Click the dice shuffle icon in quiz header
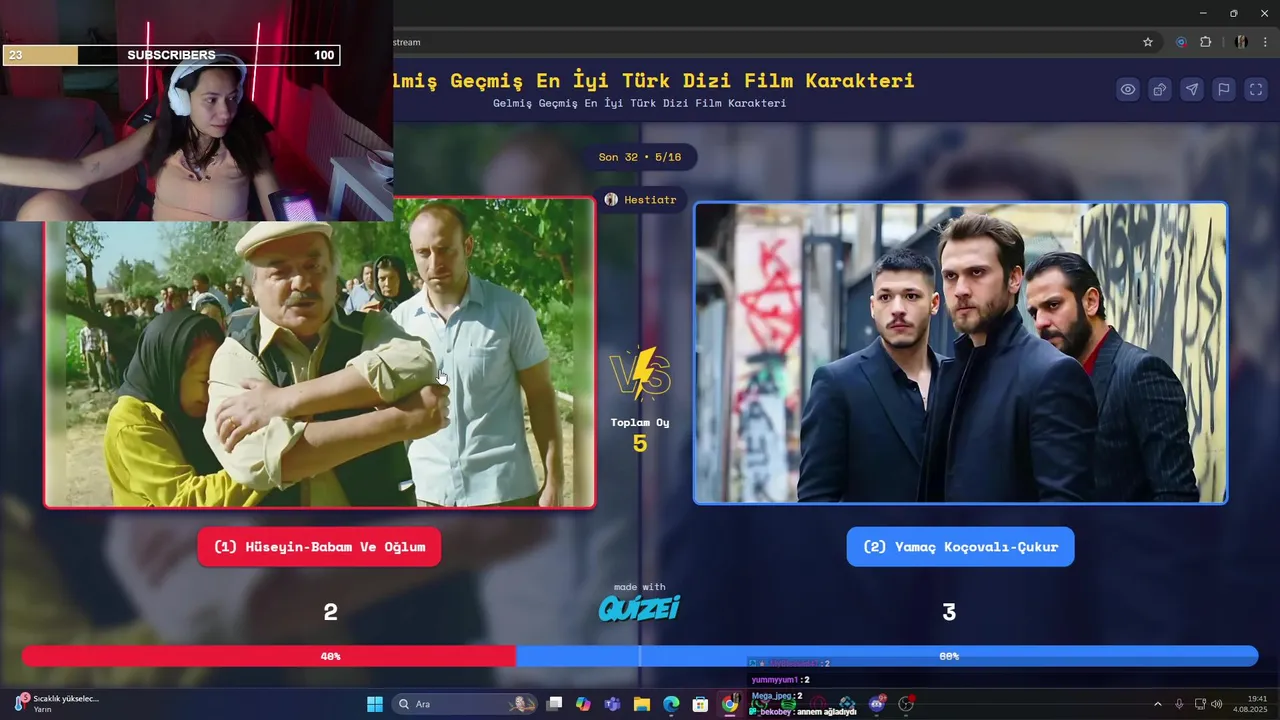Image resolution: width=1280 pixels, height=720 pixels. tap(1160, 89)
